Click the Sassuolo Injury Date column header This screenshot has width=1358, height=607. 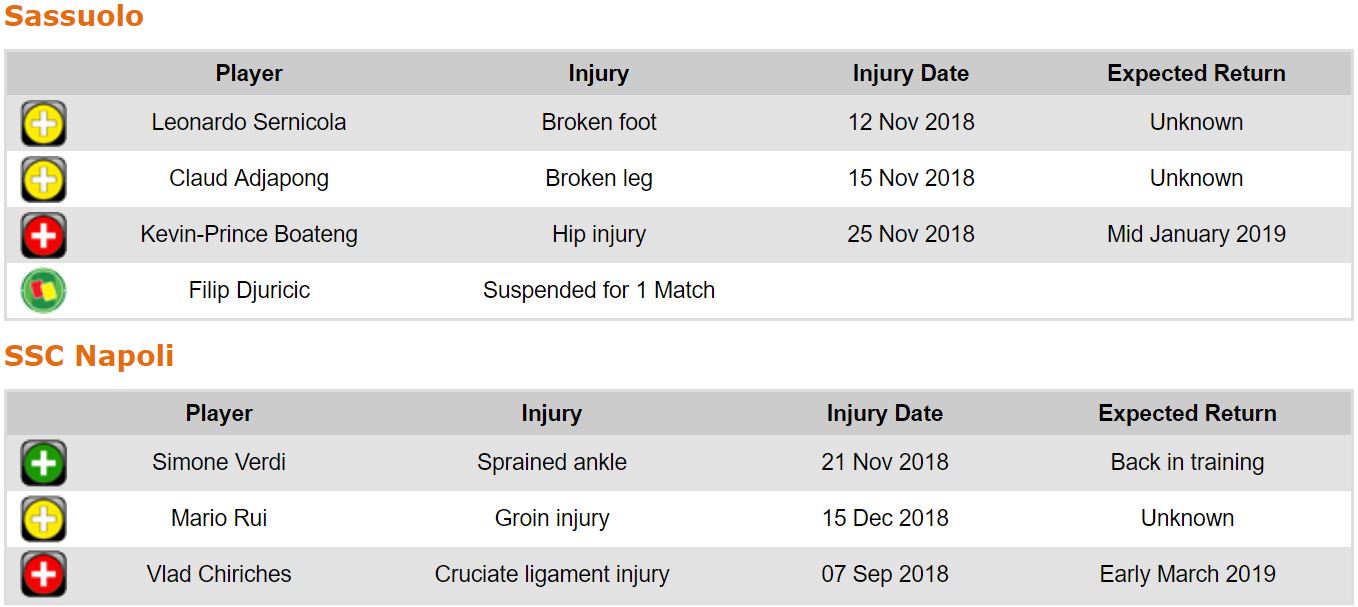910,74
